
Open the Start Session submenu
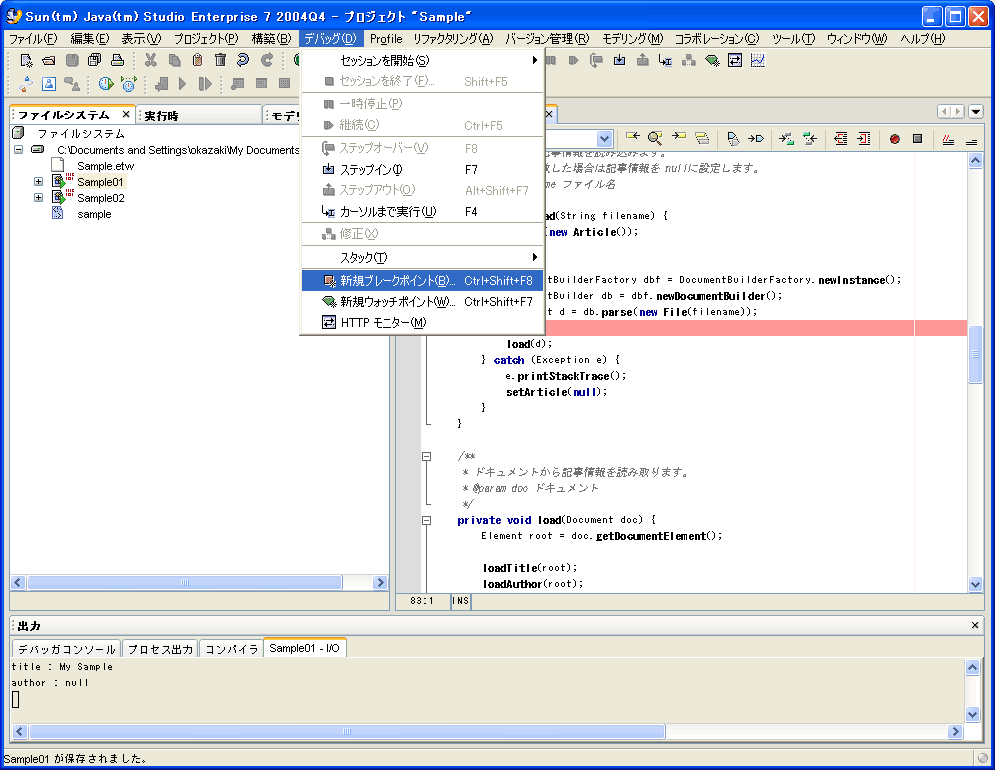click(423, 60)
